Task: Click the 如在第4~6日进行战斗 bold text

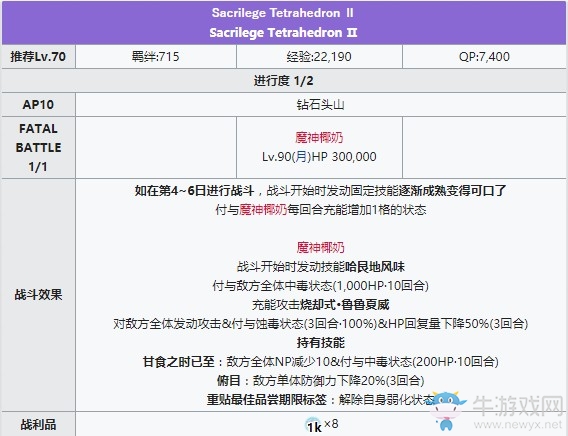Action: (x=194, y=190)
